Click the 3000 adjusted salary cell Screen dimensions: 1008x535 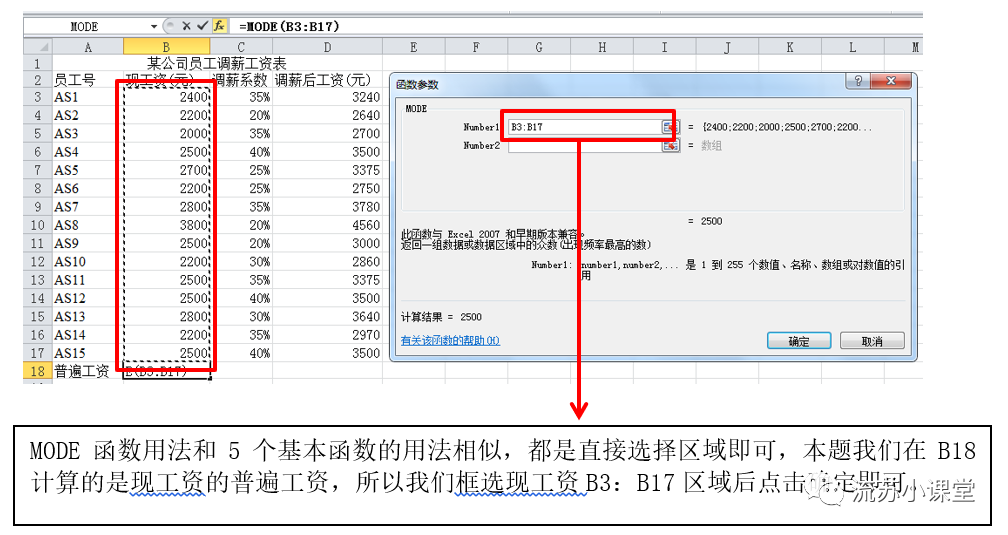(327, 244)
